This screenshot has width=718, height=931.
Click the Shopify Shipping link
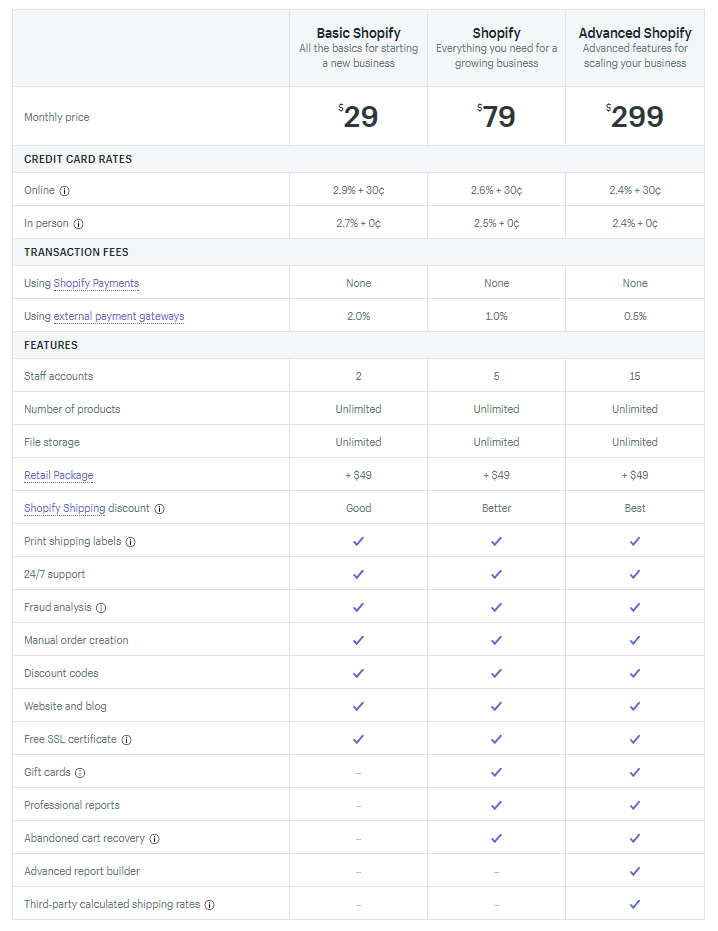click(x=65, y=508)
